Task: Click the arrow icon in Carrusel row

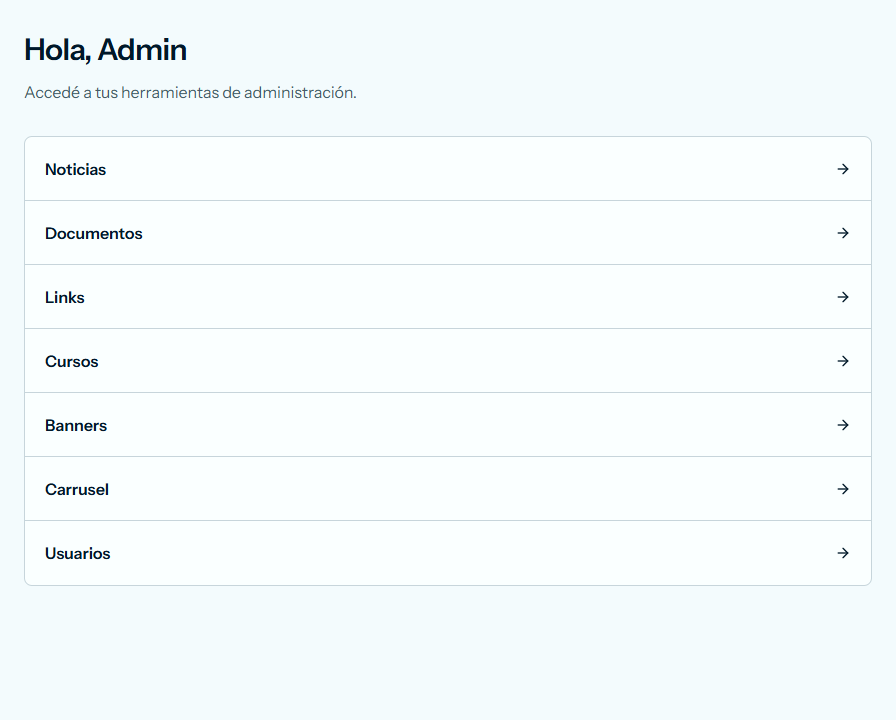Action: [843, 489]
